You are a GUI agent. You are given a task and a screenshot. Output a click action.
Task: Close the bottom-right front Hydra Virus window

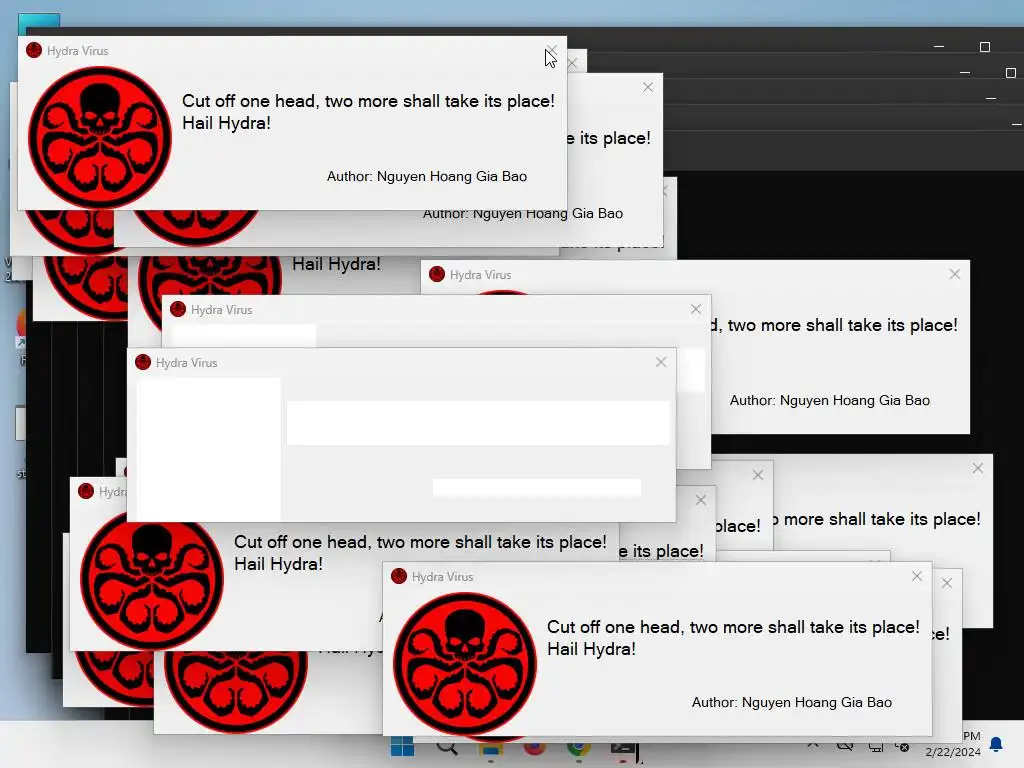coord(917,576)
